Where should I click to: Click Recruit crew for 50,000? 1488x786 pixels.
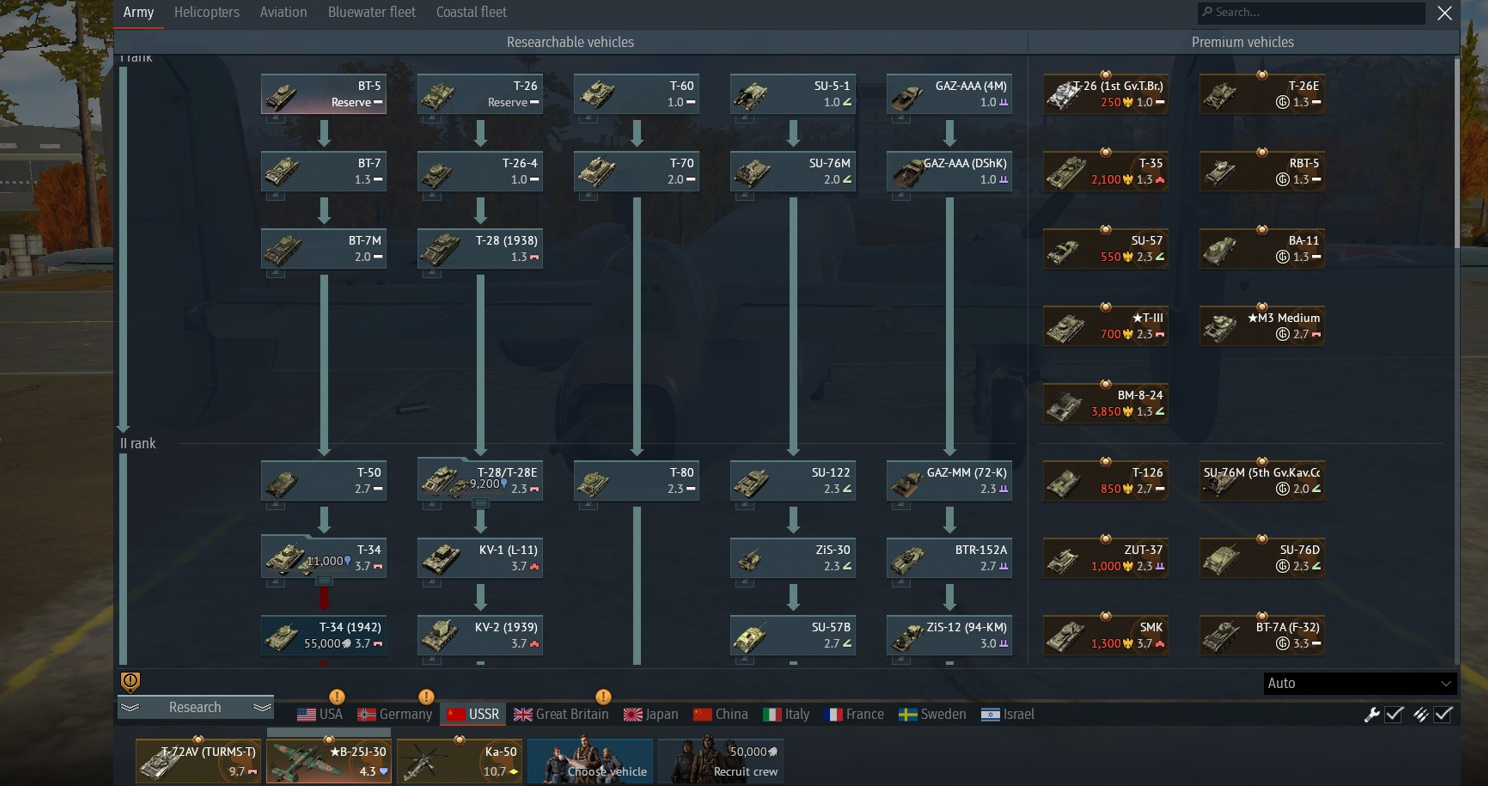(720, 761)
